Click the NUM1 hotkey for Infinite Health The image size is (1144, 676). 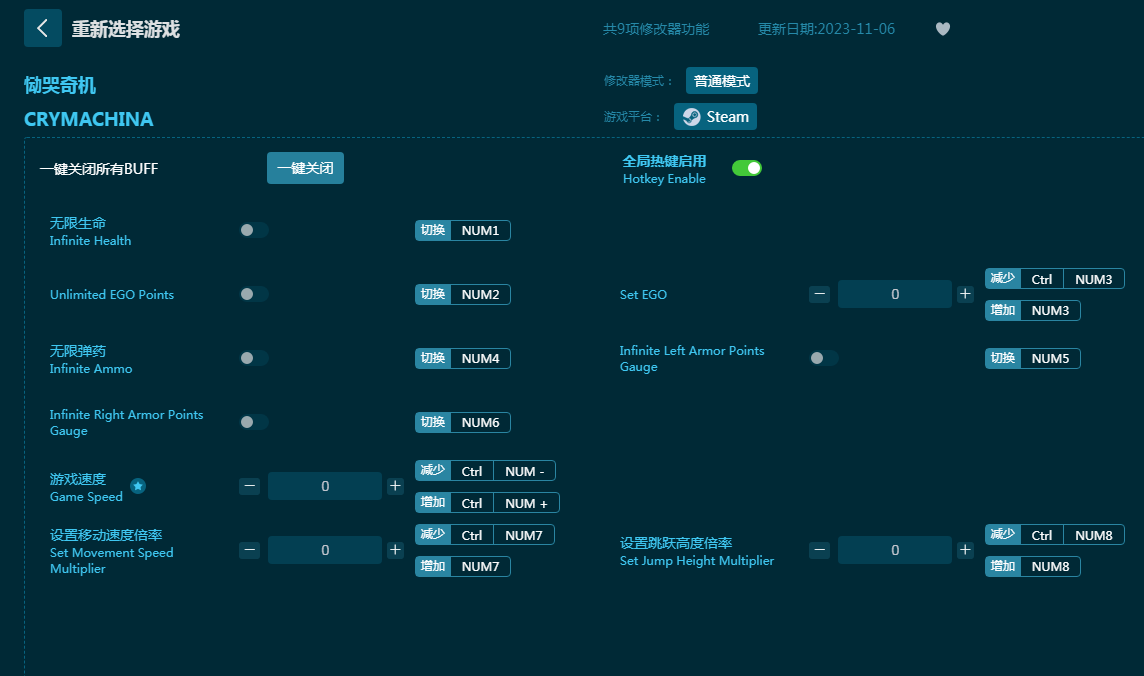pyautogui.click(x=480, y=231)
